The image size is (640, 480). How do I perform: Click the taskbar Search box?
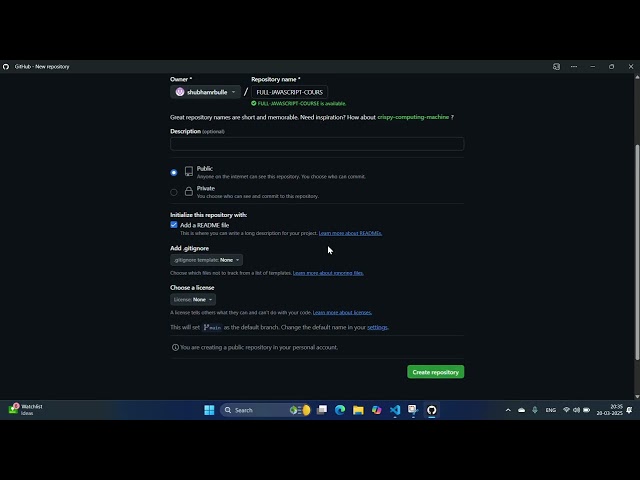click(266, 410)
